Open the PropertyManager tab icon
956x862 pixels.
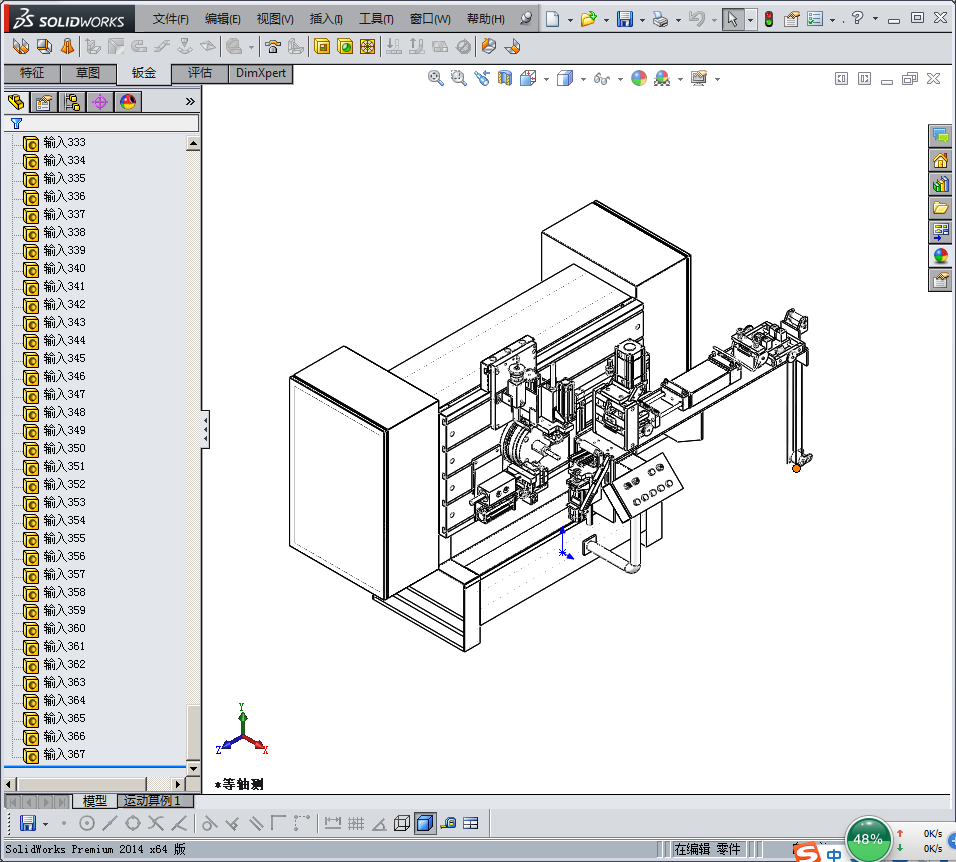43,102
